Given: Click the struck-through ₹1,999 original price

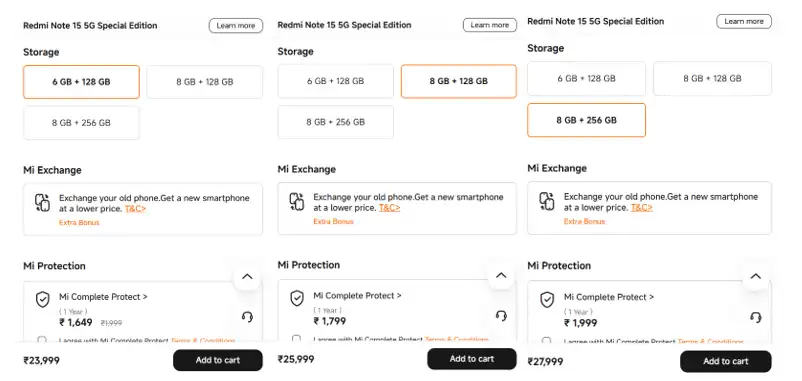Looking at the screenshot, I should 112,323.
